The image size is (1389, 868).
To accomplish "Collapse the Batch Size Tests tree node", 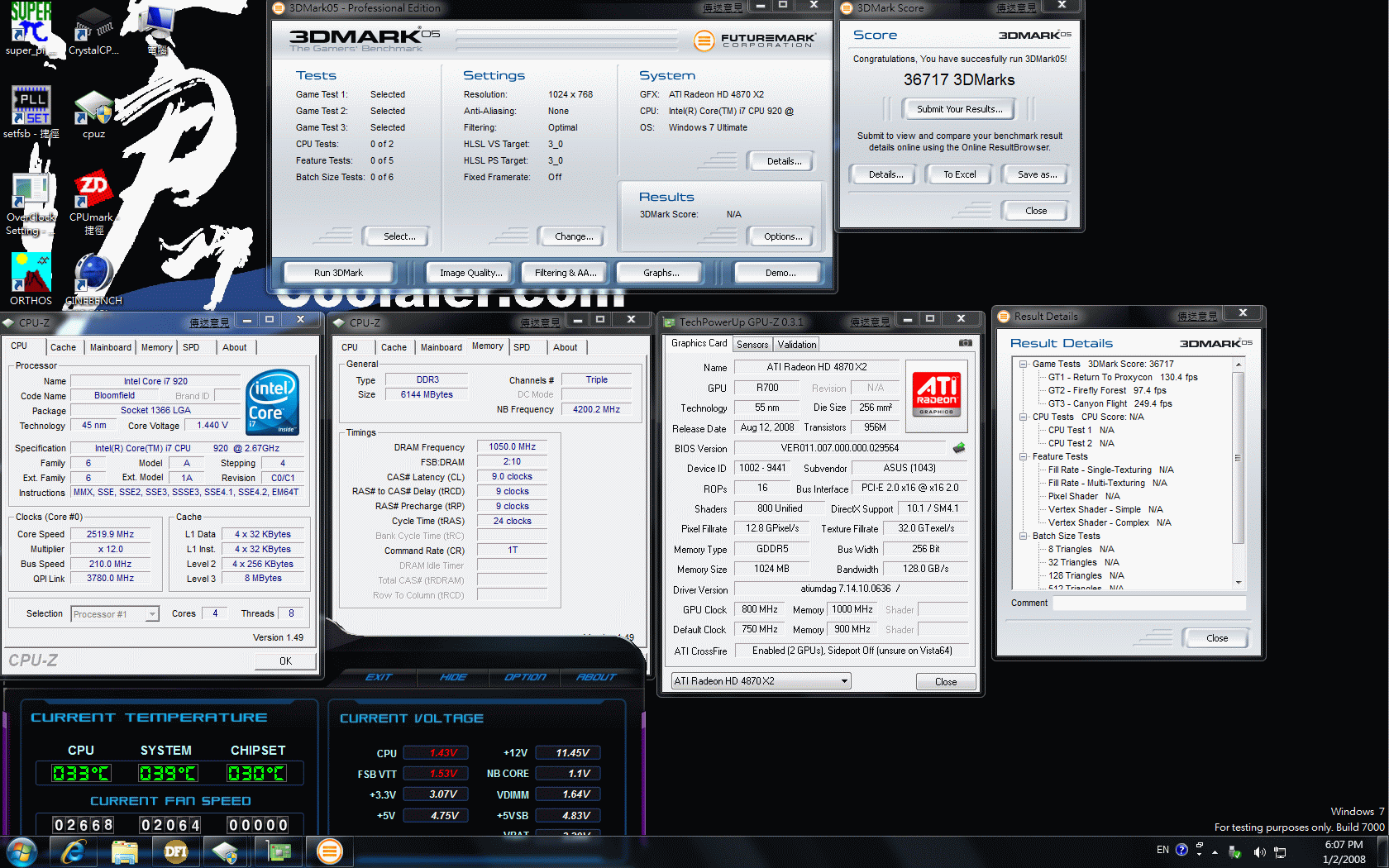I will [x=1023, y=536].
